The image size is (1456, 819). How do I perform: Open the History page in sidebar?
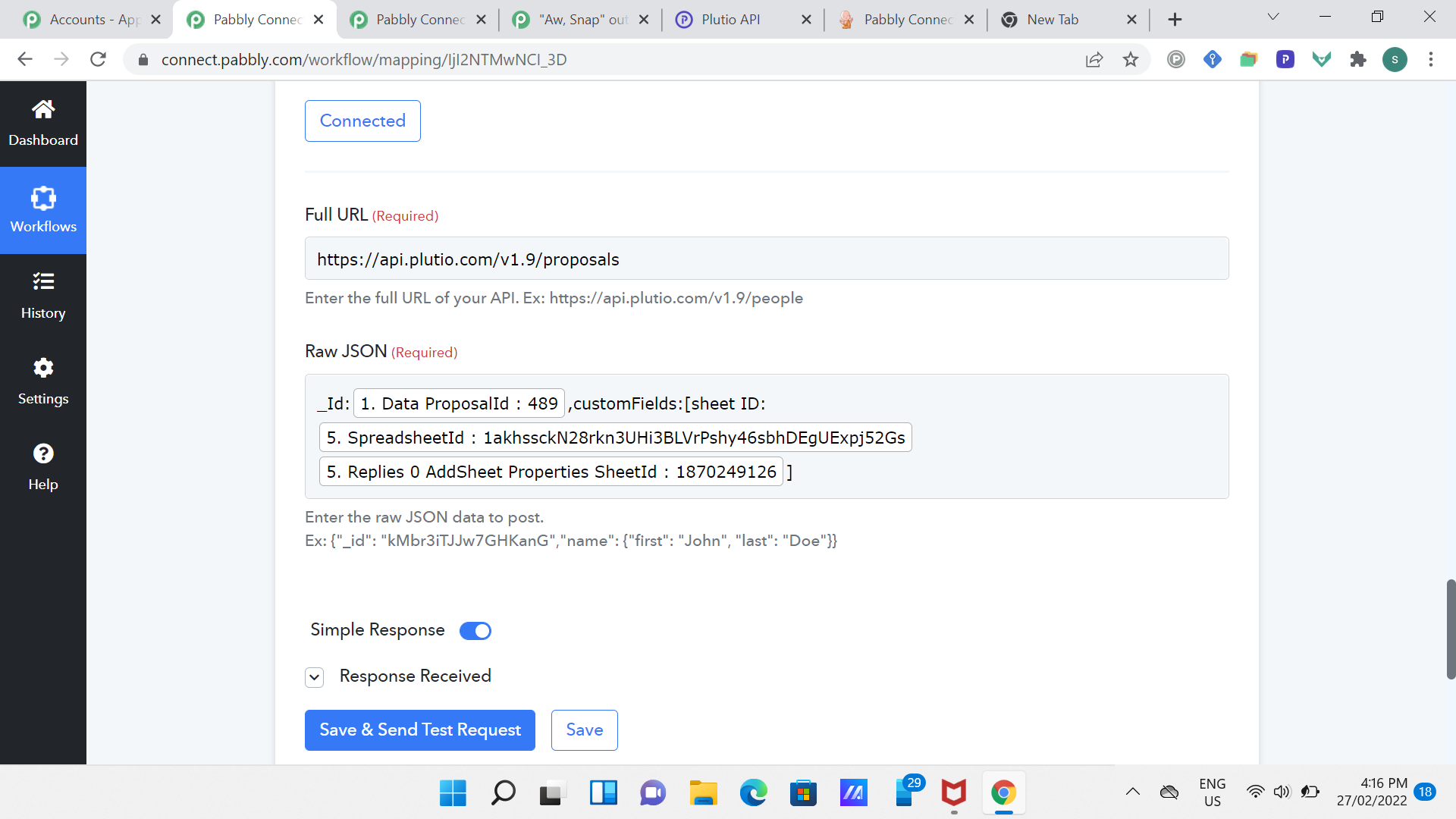click(x=43, y=296)
